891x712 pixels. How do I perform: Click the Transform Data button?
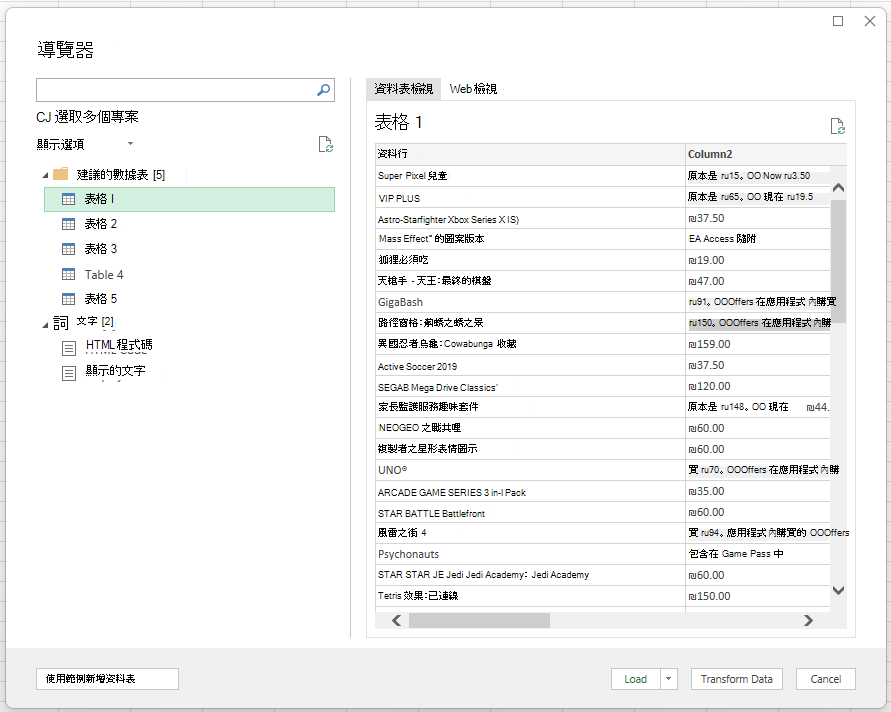tap(736, 678)
